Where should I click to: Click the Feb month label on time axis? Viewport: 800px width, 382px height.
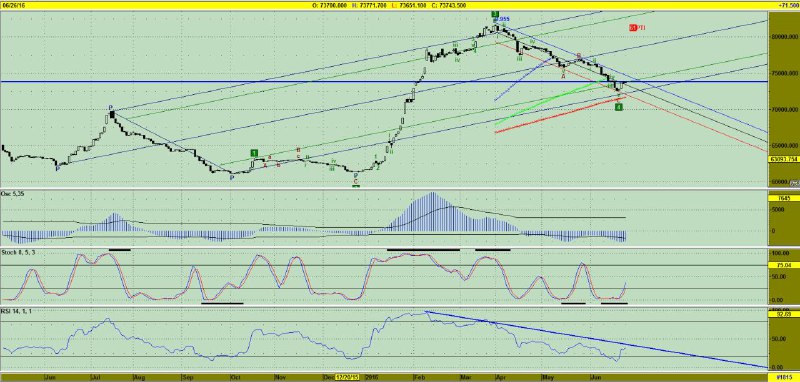click(x=419, y=377)
